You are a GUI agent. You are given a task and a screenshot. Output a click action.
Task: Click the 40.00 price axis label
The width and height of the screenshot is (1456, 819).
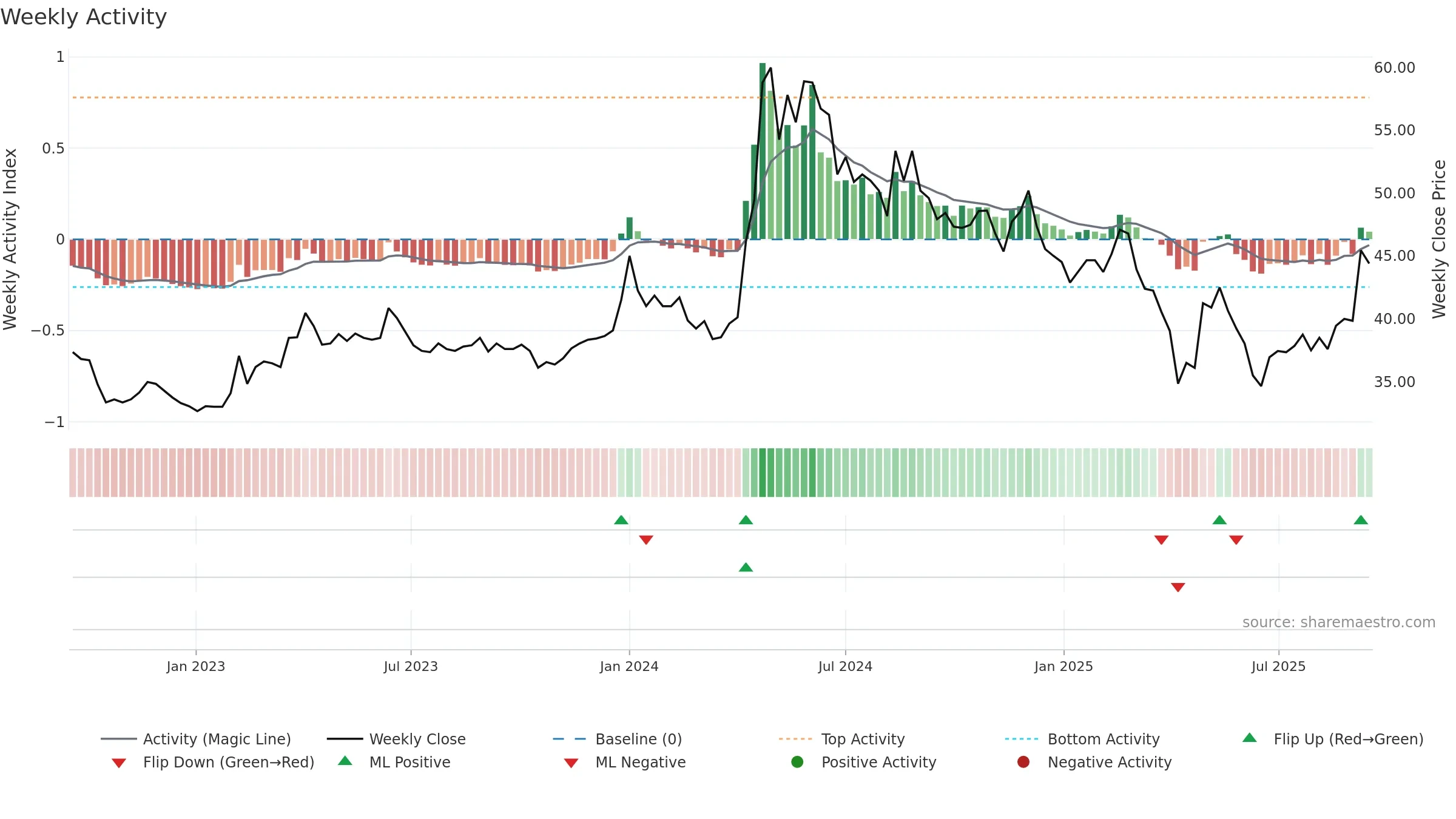(1395, 318)
